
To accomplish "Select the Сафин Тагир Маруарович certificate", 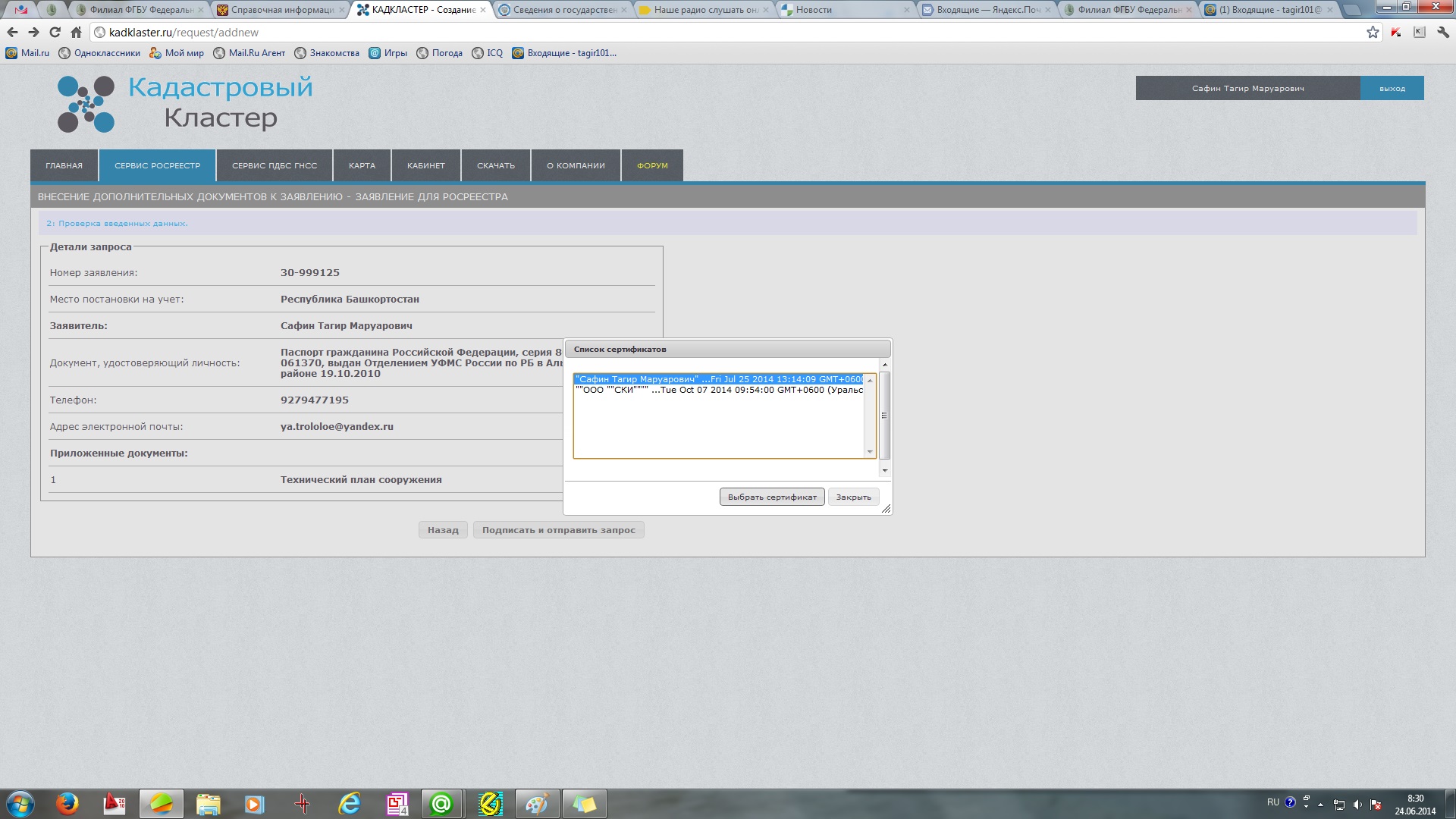I will coord(717,379).
